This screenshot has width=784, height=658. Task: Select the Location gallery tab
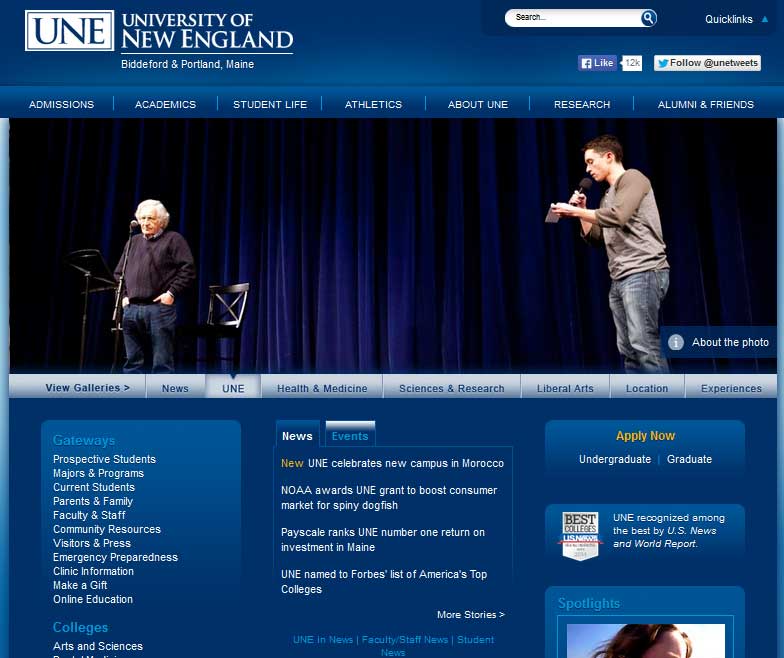pyautogui.click(x=647, y=388)
